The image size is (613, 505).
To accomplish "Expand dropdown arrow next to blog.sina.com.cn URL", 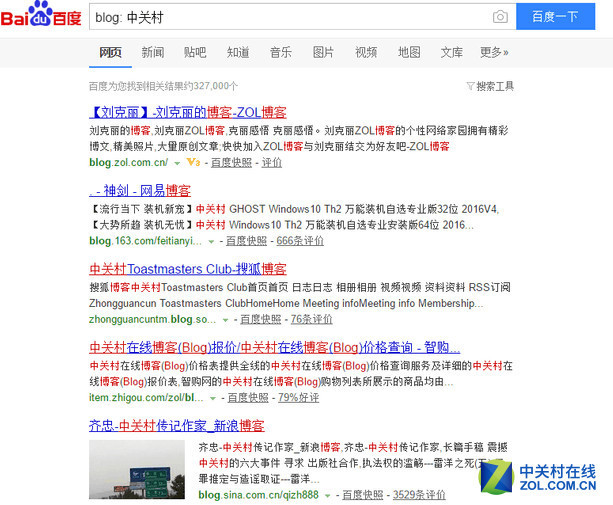I will 328,496.
